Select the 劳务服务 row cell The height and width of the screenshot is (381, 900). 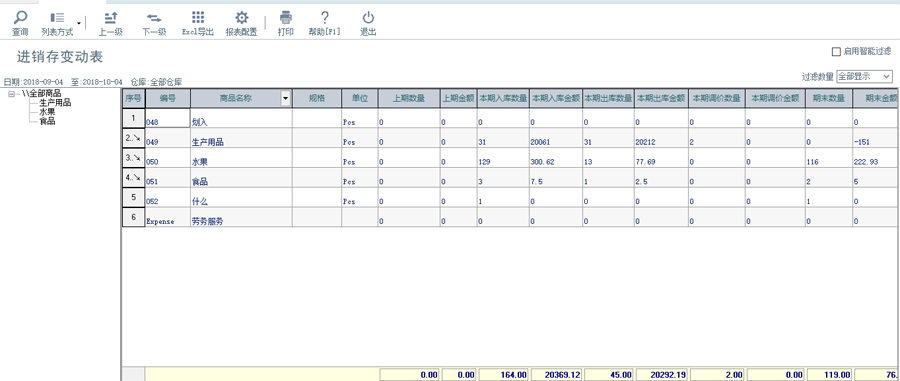point(241,221)
